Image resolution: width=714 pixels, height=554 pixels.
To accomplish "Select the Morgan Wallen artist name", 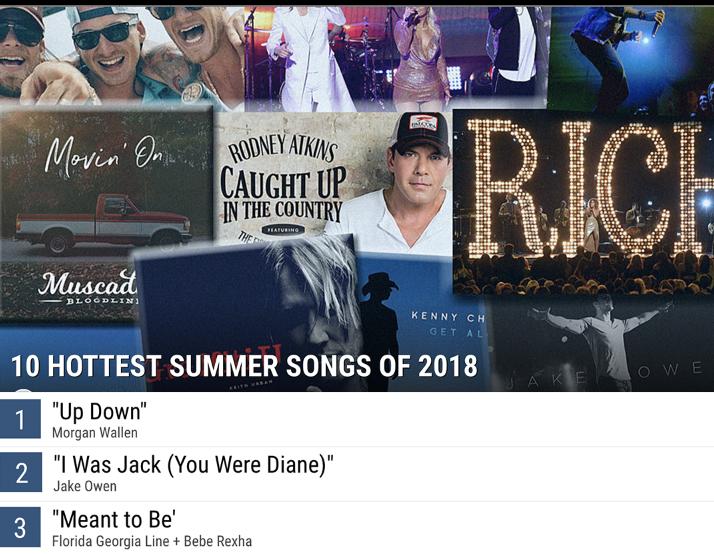I will pos(95,433).
